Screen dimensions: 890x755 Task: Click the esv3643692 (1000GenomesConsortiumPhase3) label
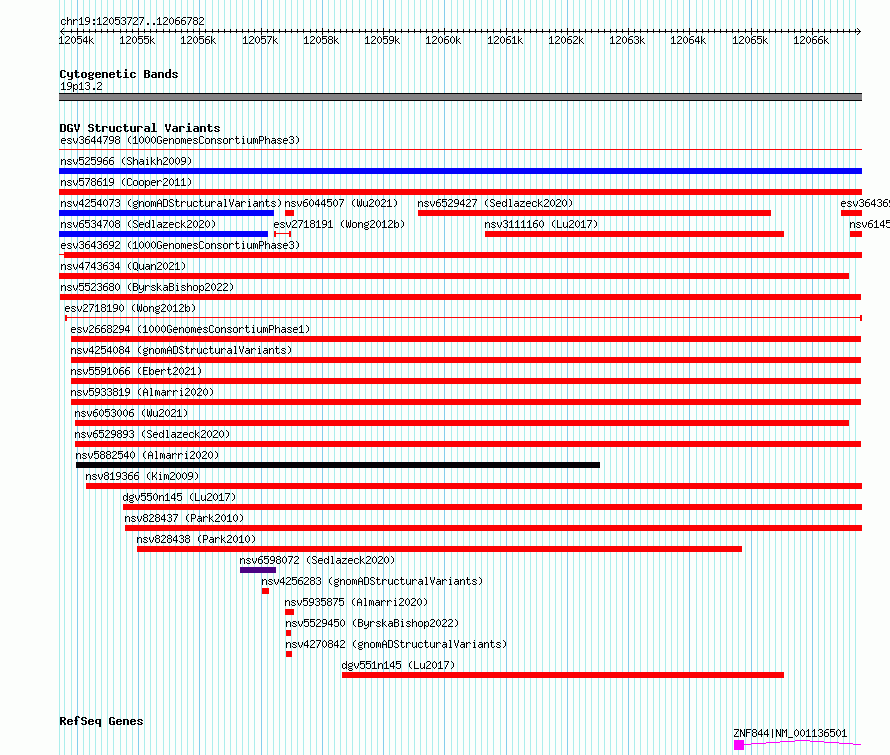(x=180, y=245)
